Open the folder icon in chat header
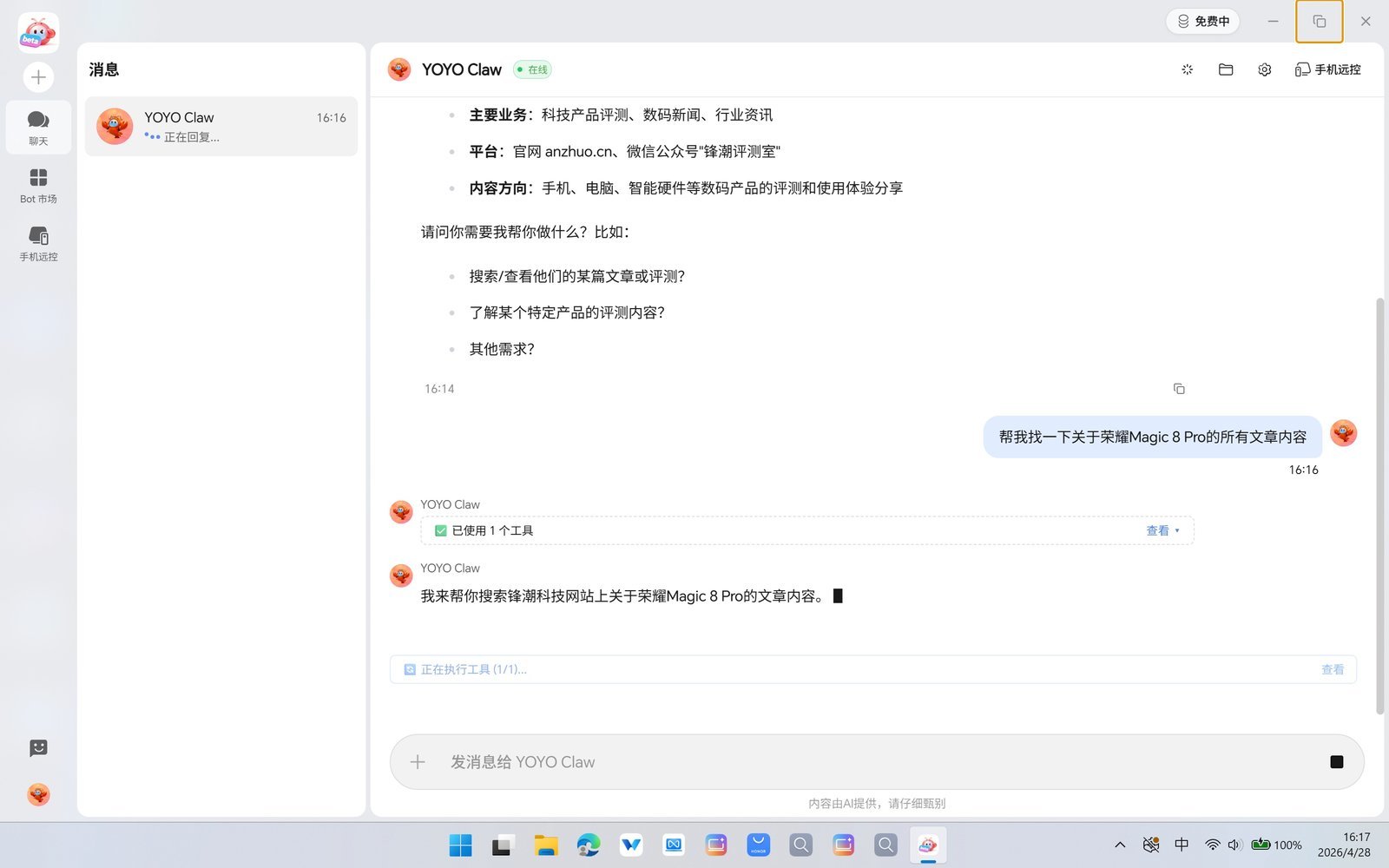The image size is (1389, 868). (x=1226, y=69)
